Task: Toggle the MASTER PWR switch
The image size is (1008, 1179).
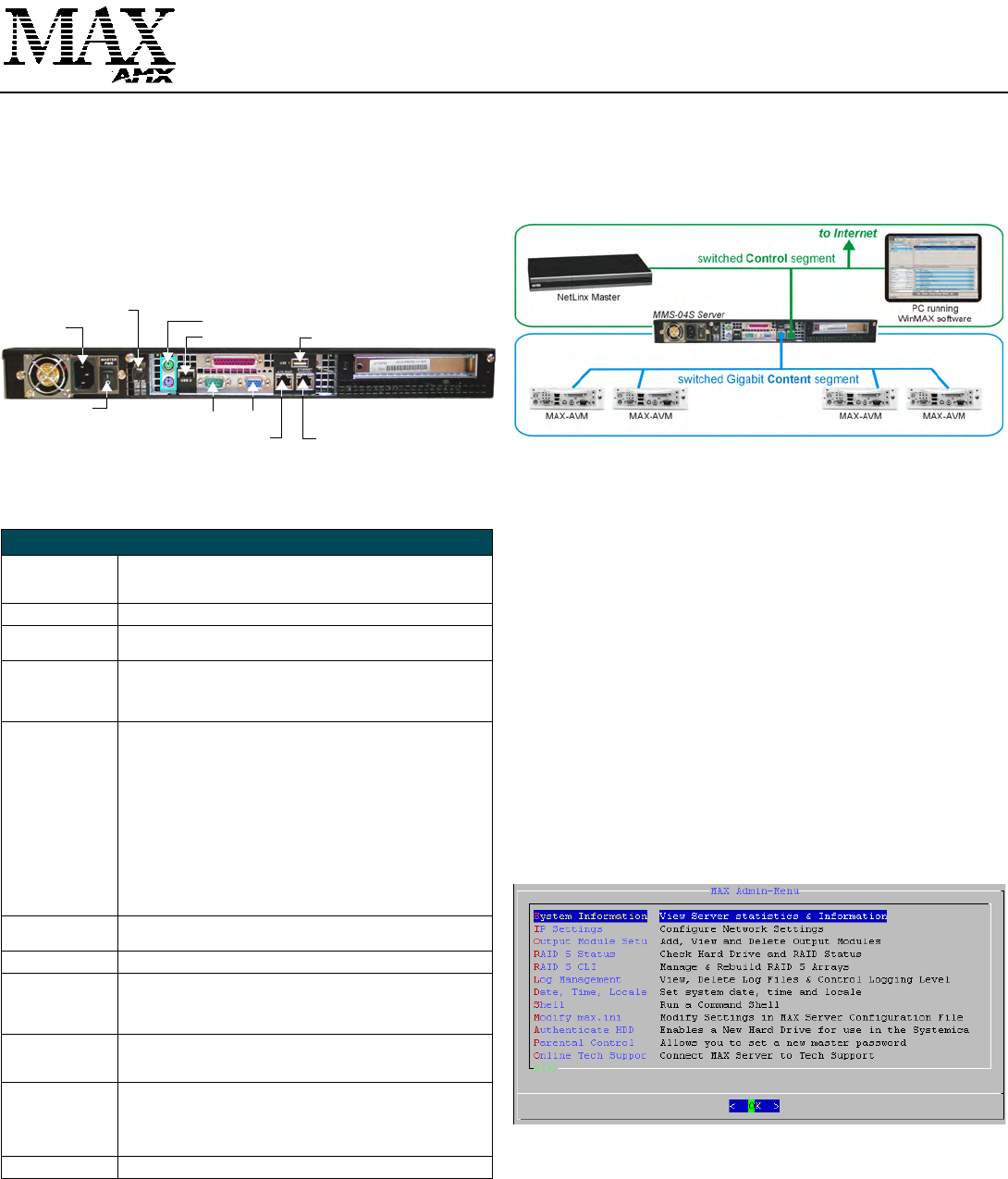Action: tap(108, 380)
